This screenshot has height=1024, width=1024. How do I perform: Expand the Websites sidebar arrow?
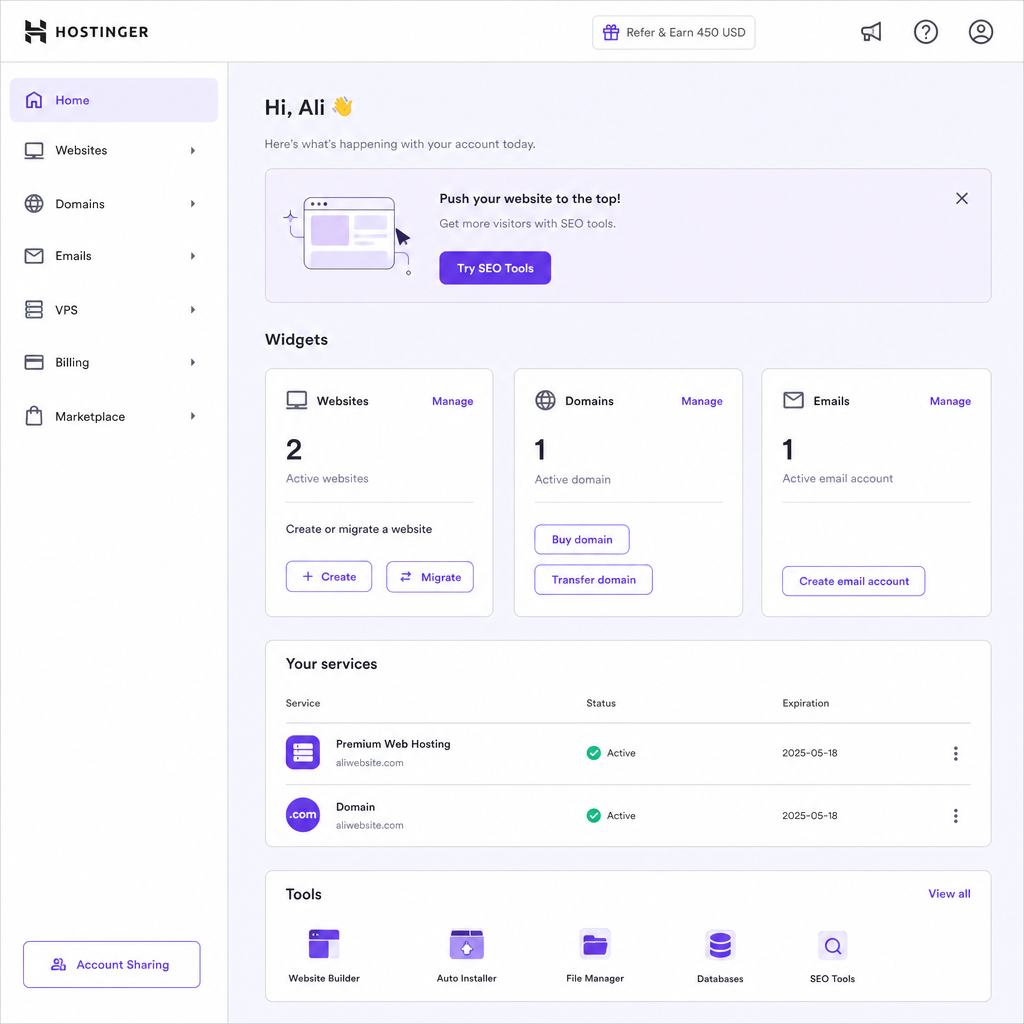pyautogui.click(x=193, y=151)
